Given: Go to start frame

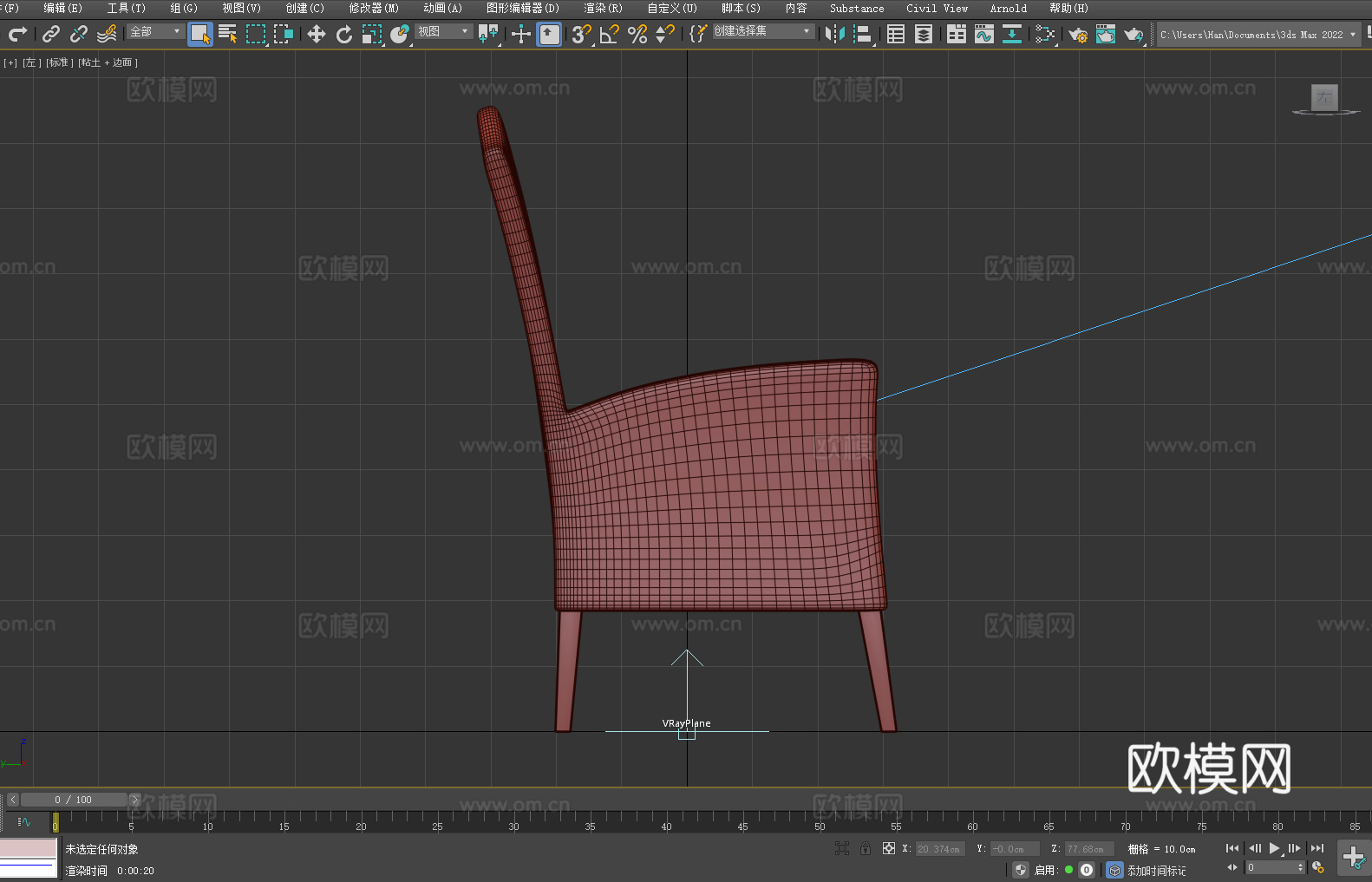Looking at the screenshot, I should (1232, 848).
